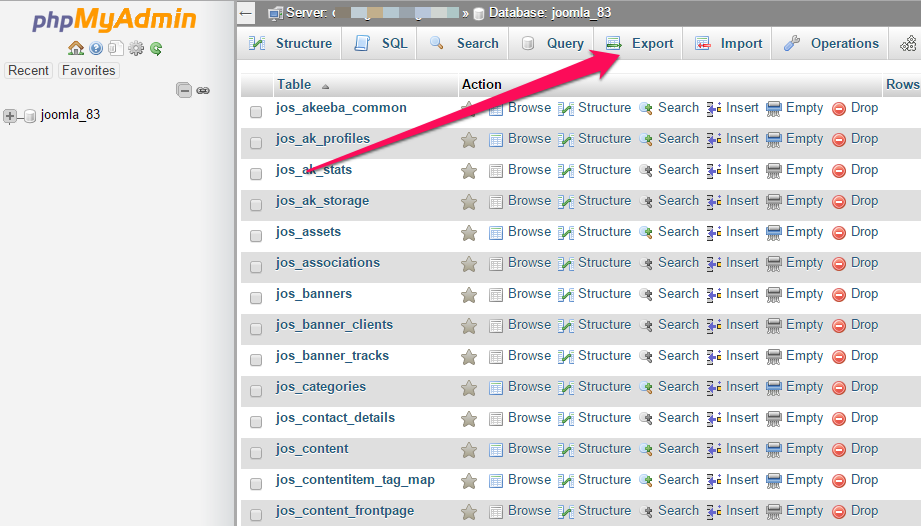Click the Insert icon for jos_banner_tracks

(x=714, y=357)
